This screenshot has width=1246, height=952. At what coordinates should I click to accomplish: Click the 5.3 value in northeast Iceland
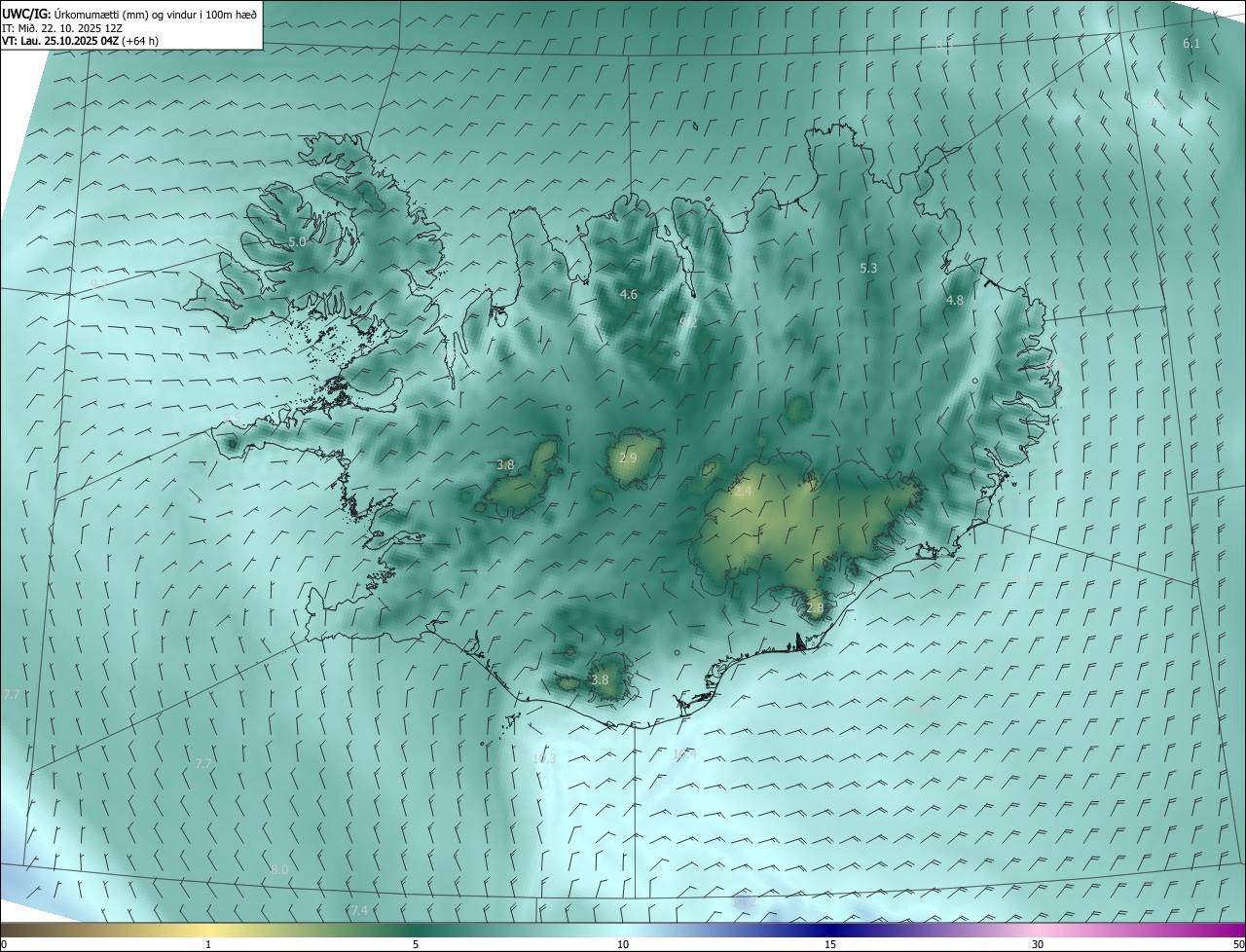[868, 268]
